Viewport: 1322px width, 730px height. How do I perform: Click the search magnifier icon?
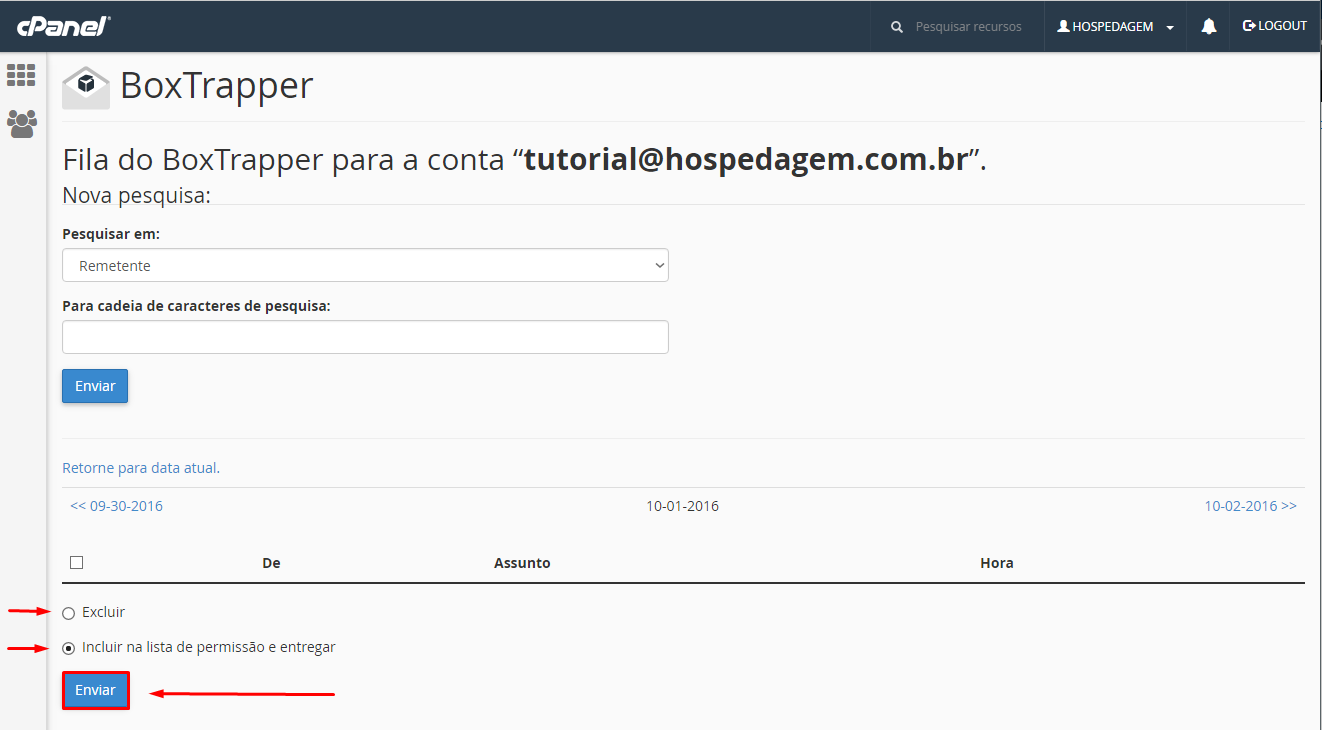[x=897, y=27]
